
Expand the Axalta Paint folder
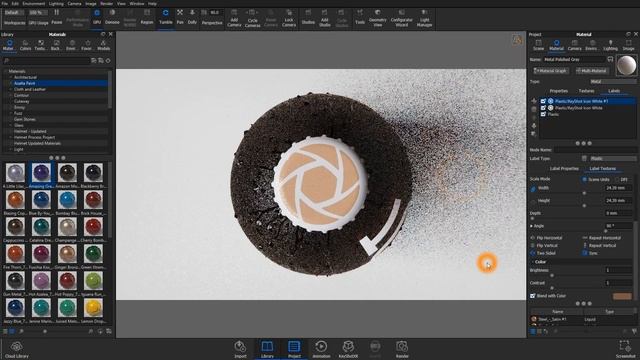[x=11, y=83]
